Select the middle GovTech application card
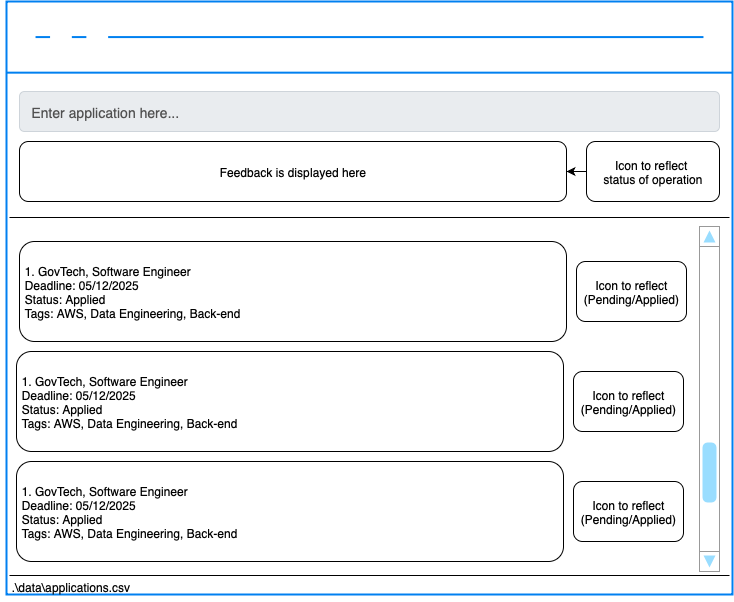Screen dimensions: 734x602 point(290,402)
